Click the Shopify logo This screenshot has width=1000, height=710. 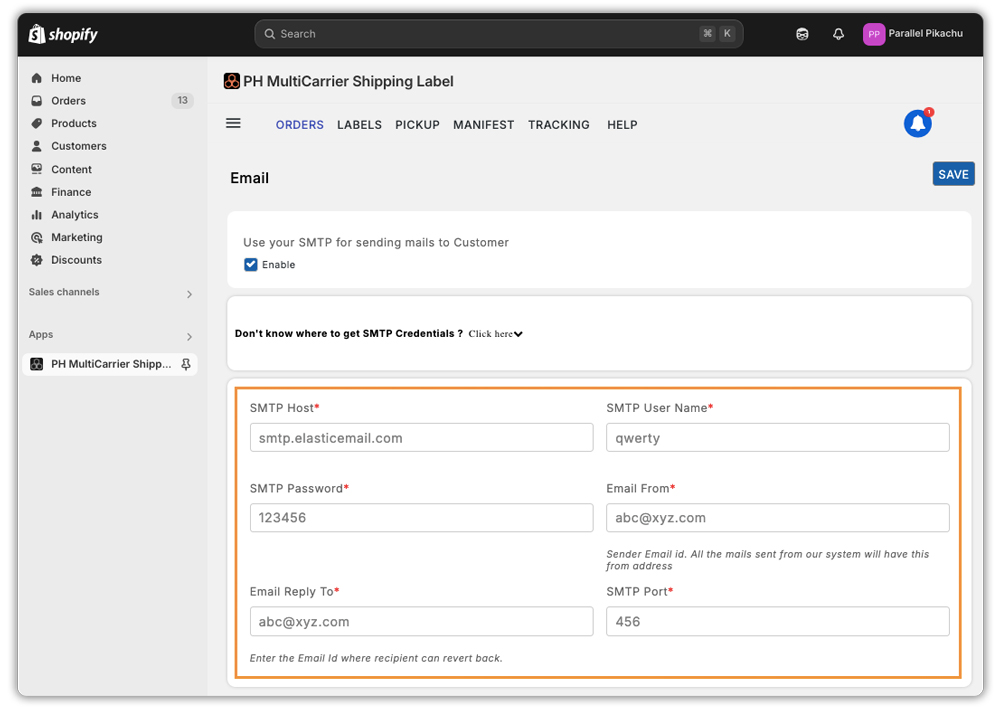point(63,34)
